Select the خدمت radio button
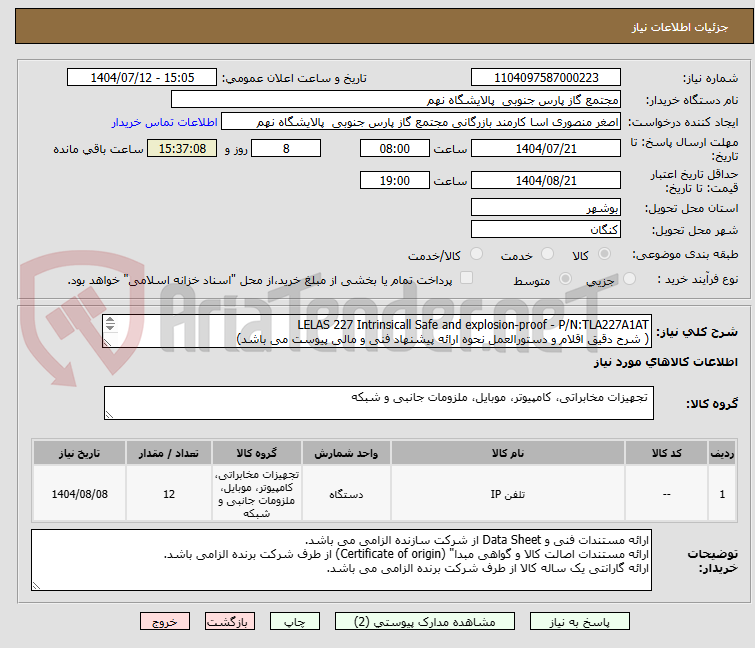Image resolution: width=755 pixels, height=648 pixels. [x=547, y=254]
